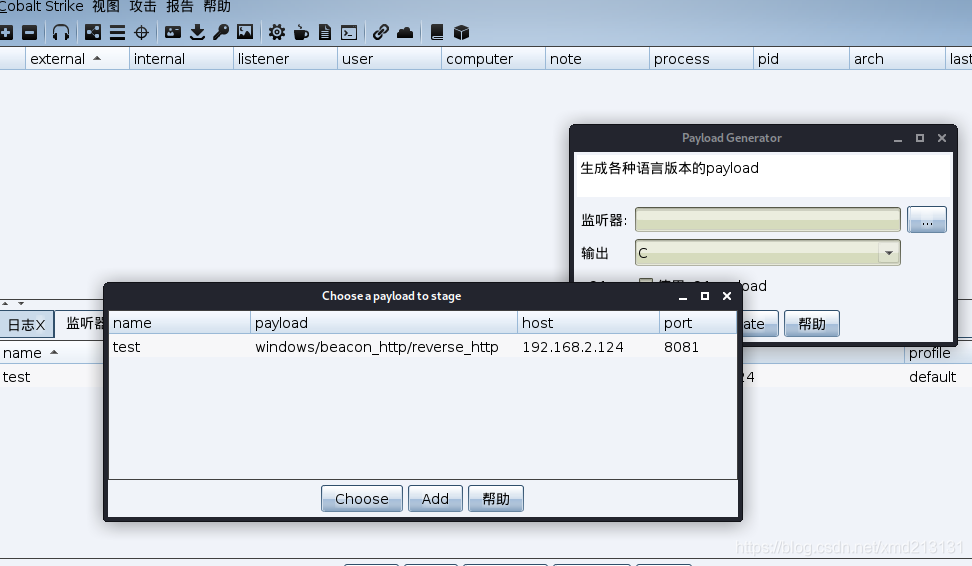Viewport: 972px width, 566px height.
Task: Switch to target table crosshair icon
Action: 141,32
